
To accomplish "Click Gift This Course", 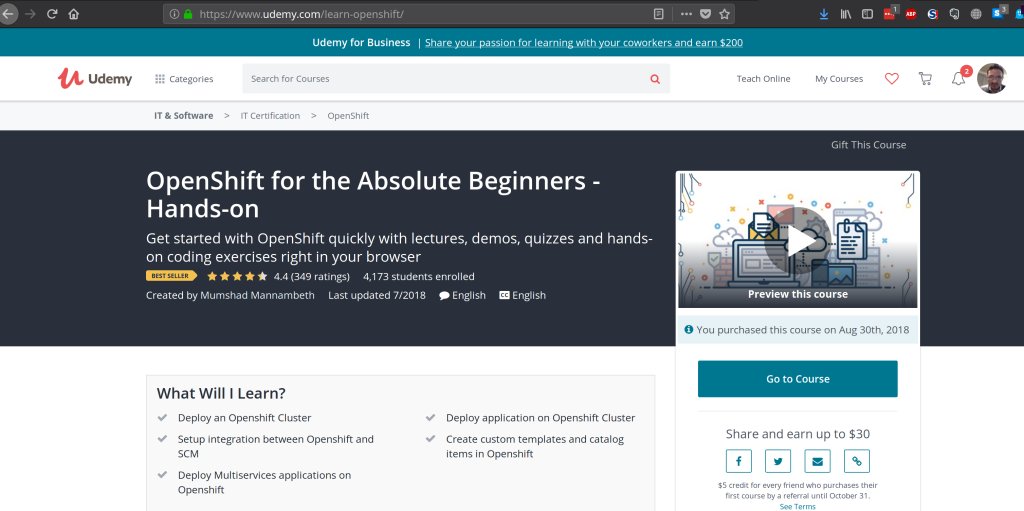I will [x=869, y=145].
